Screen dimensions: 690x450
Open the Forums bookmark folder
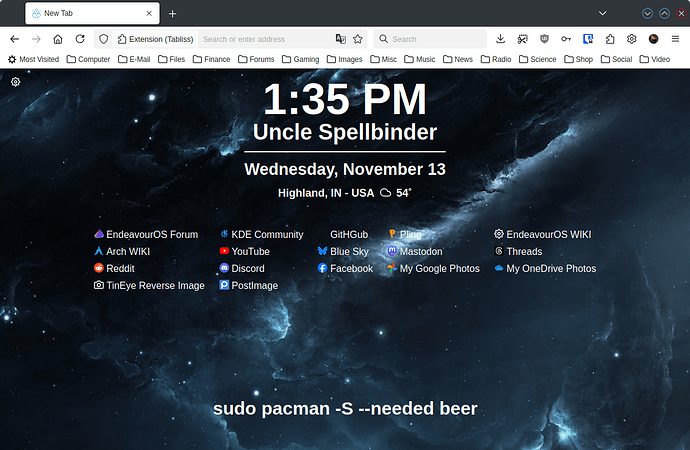256,59
